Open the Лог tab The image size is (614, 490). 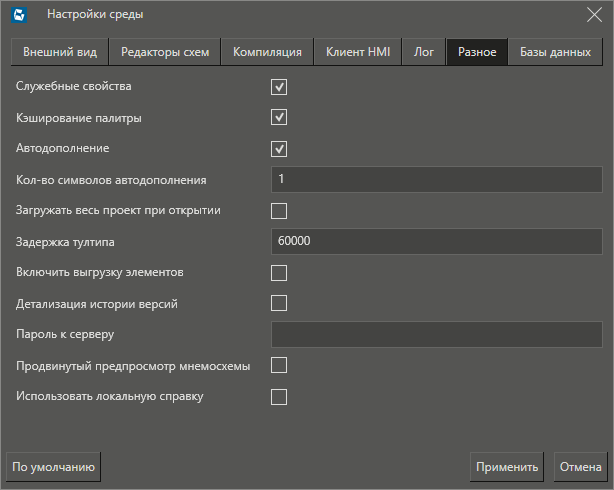pyautogui.click(x=424, y=53)
